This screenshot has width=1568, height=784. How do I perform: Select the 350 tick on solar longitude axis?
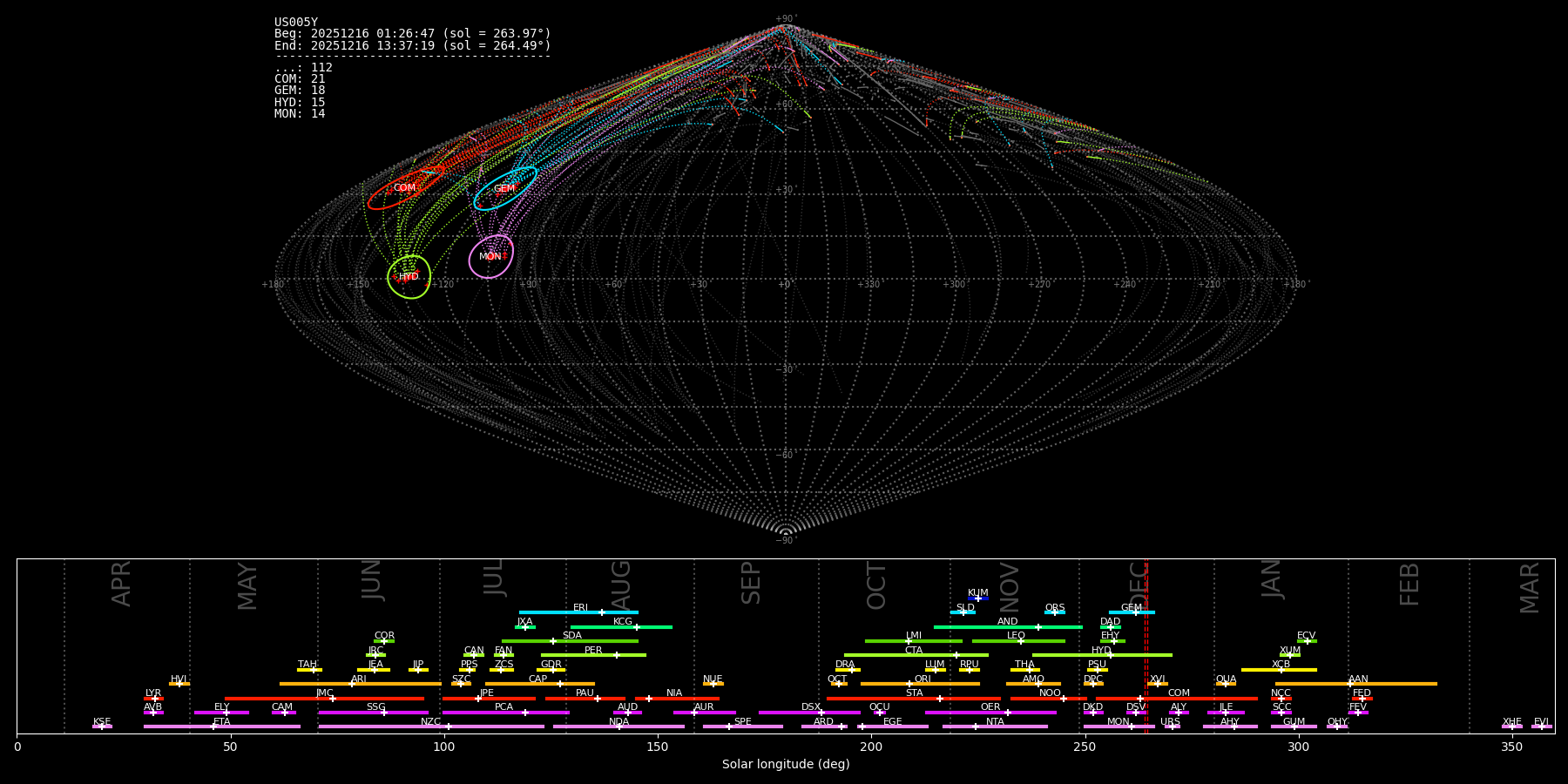coord(1511,747)
